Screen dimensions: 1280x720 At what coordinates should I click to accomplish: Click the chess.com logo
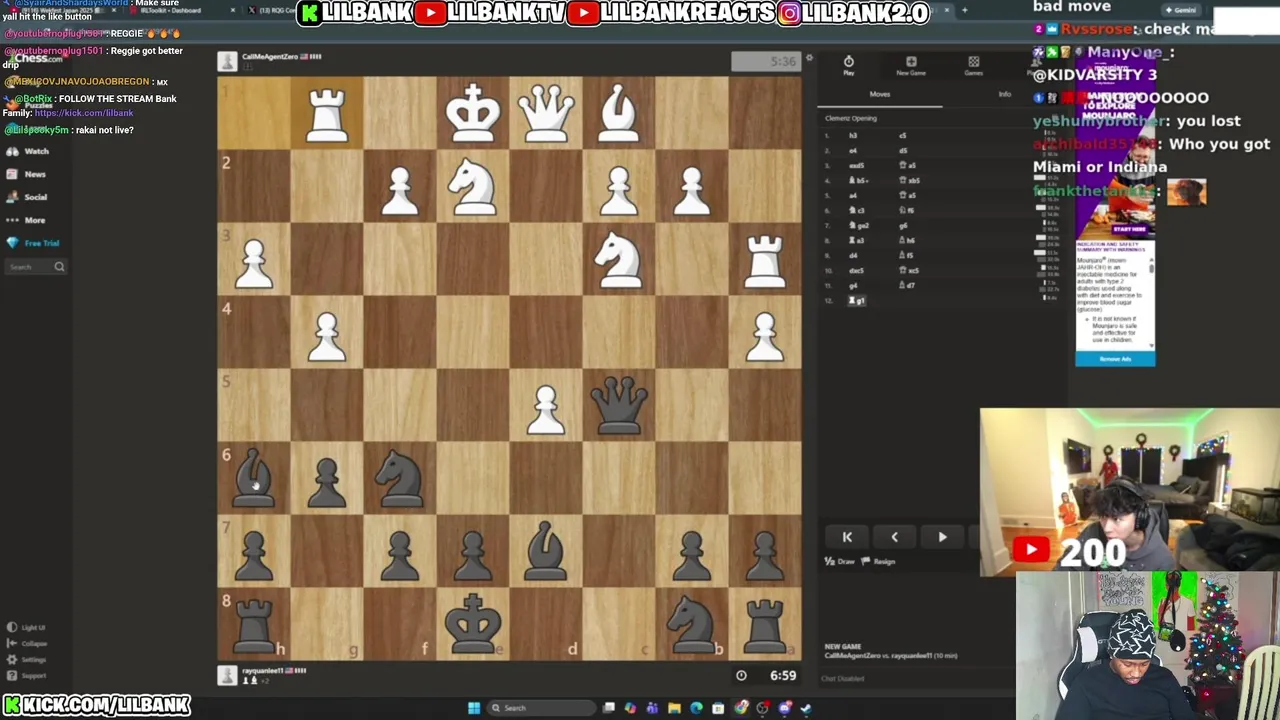click(36, 58)
